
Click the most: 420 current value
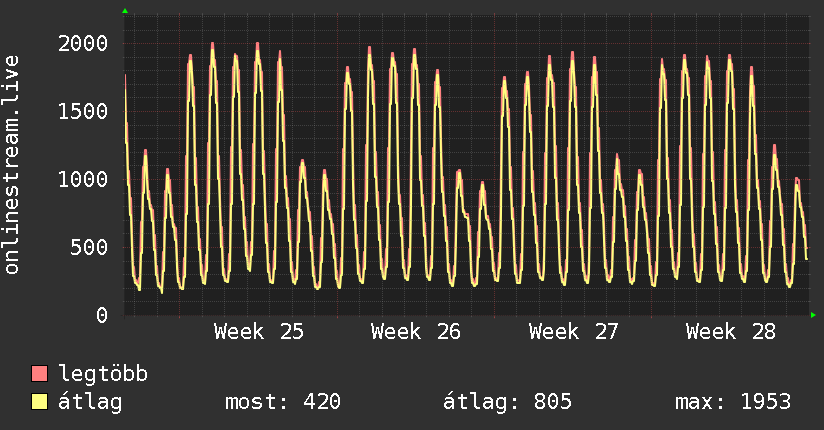(x=283, y=402)
